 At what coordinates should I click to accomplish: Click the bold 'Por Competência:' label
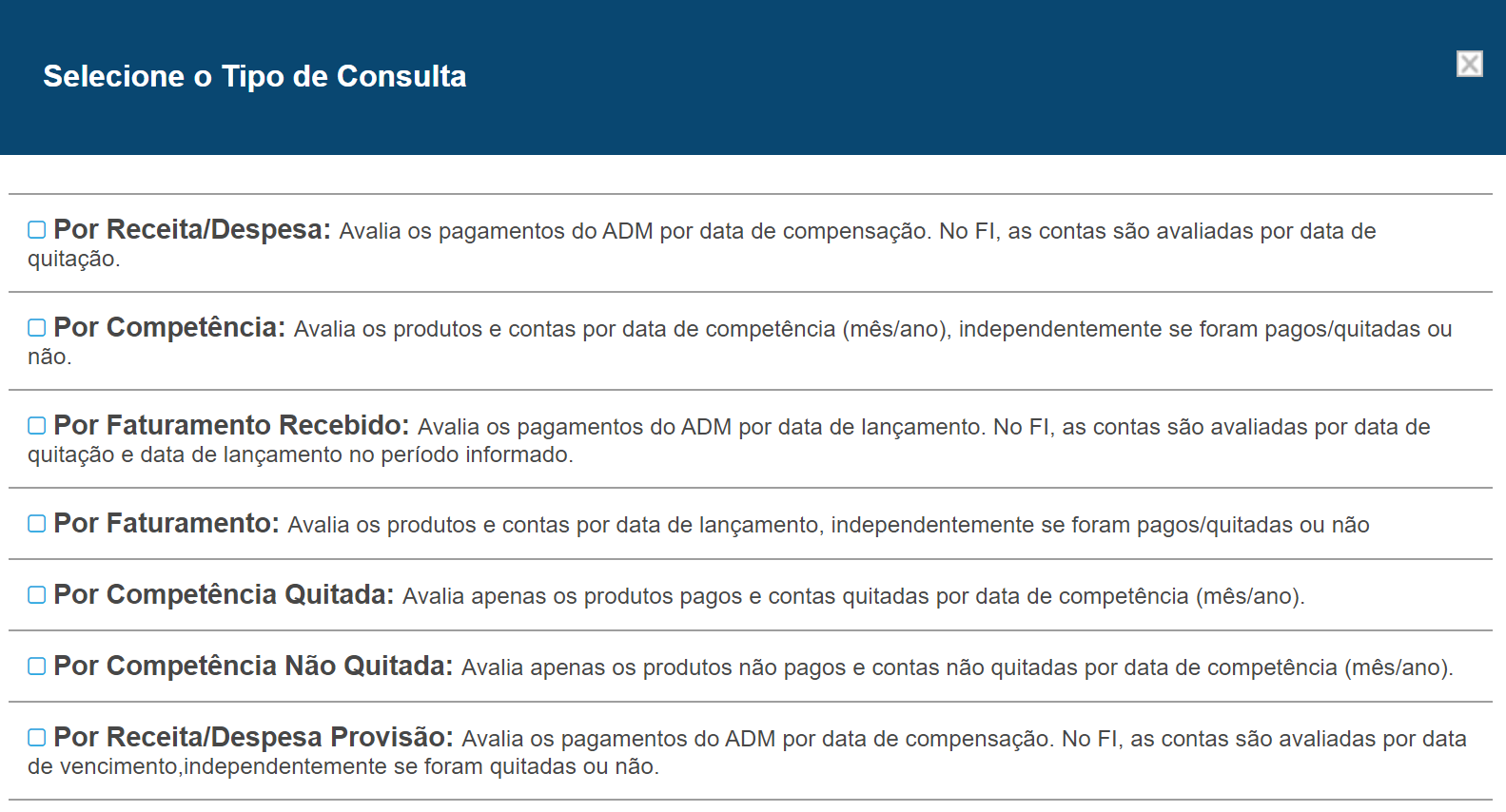coord(169,328)
